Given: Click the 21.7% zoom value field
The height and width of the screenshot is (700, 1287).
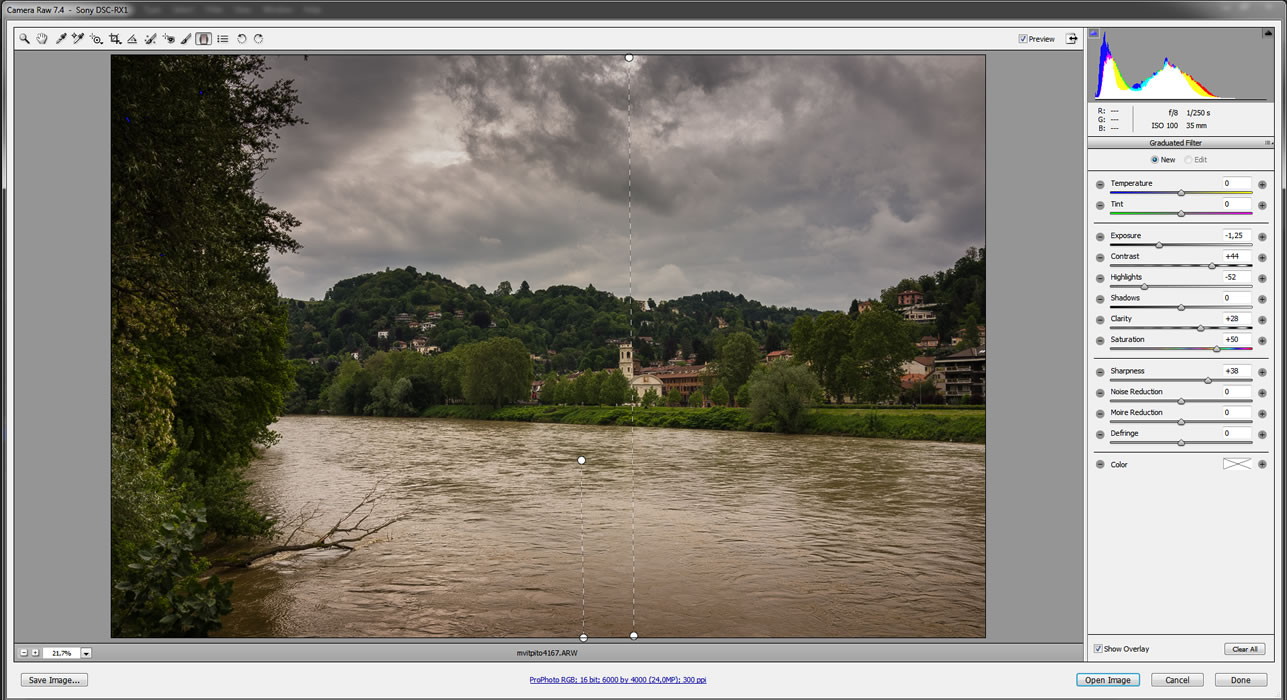Looking at the screenshot, I should point(61,653).
